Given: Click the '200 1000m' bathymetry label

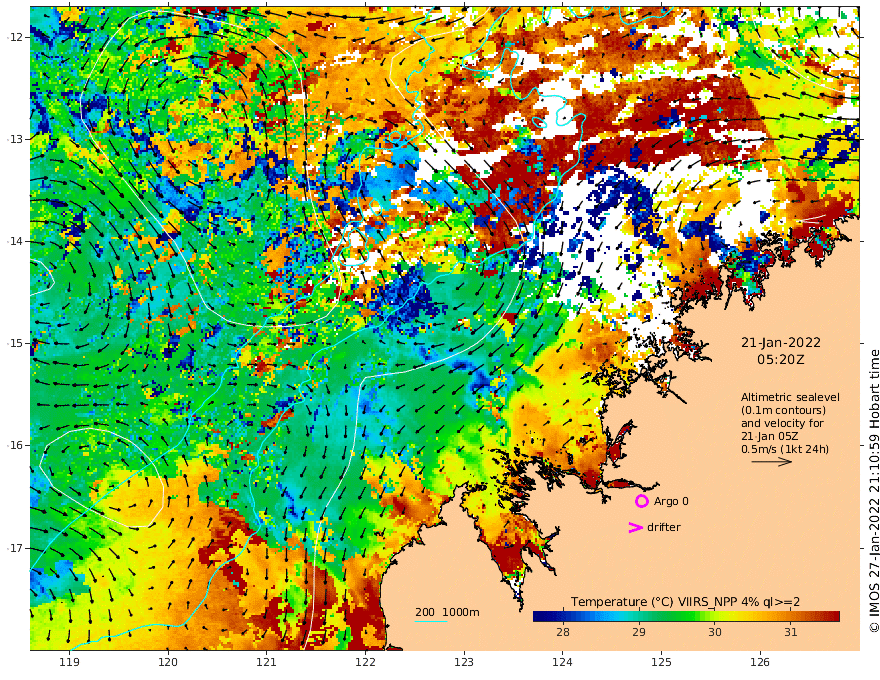Looking at the screenshot, I should pyautogui.click(x=447, y=612).
